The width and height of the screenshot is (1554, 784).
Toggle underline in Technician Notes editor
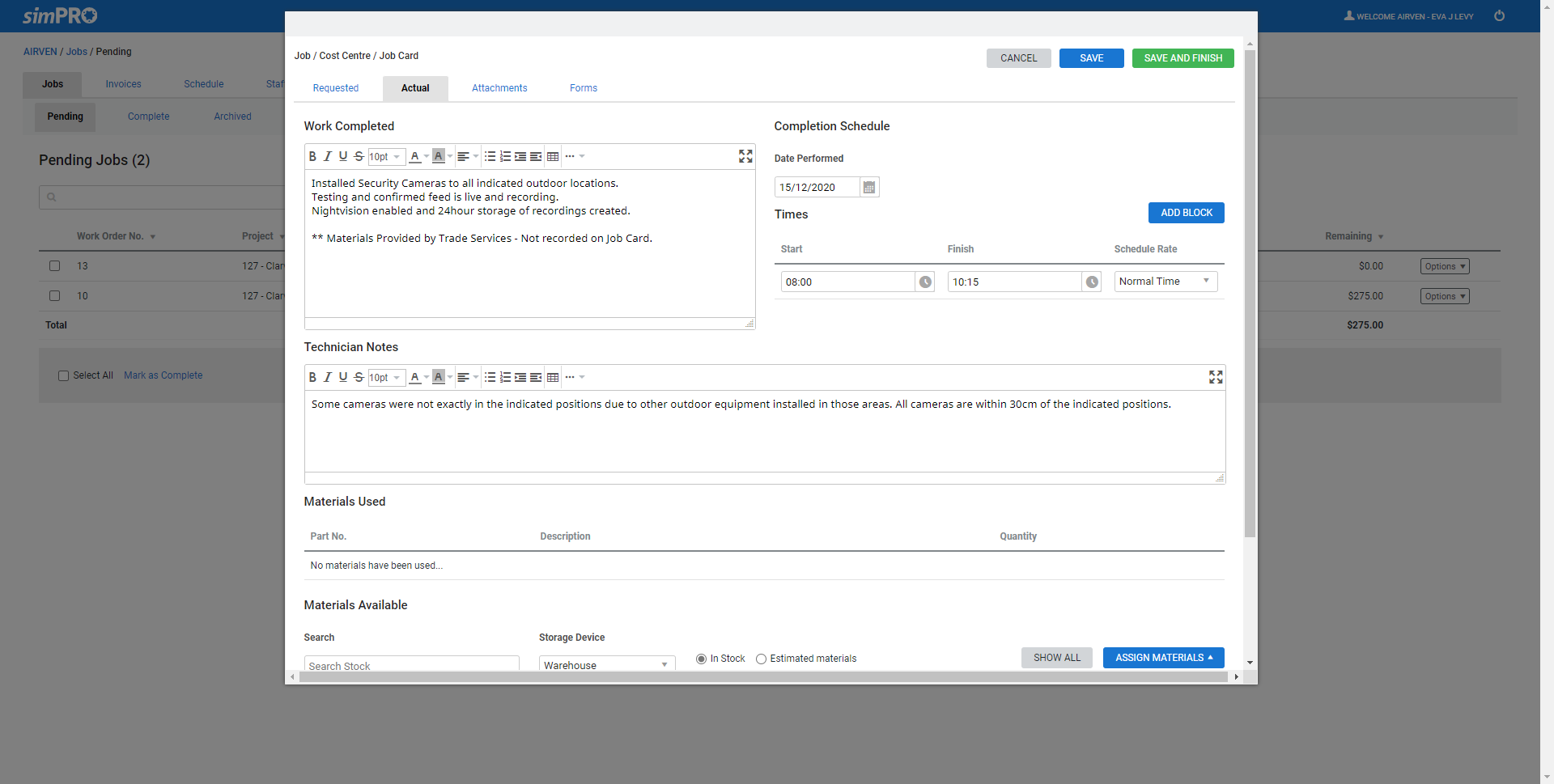click(x=343, y=377)
